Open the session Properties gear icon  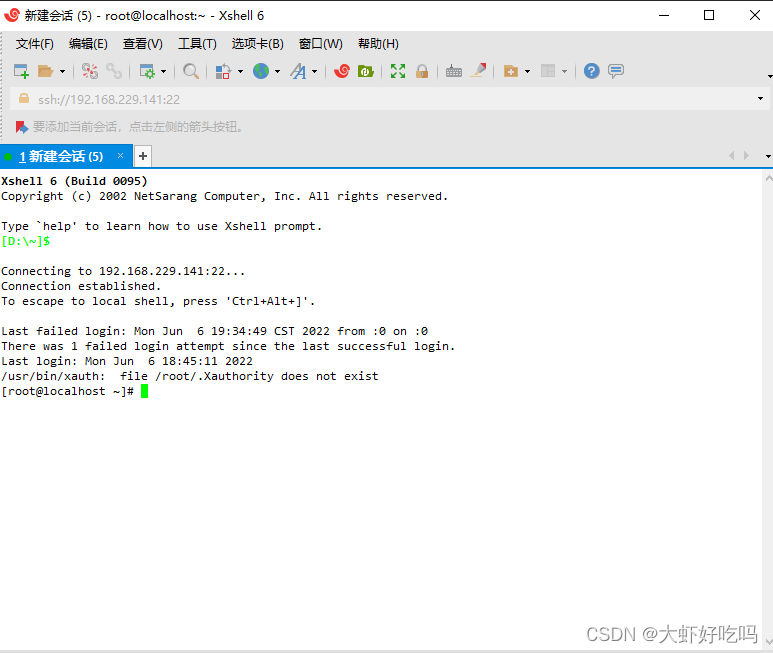click(x=147, y=71)
